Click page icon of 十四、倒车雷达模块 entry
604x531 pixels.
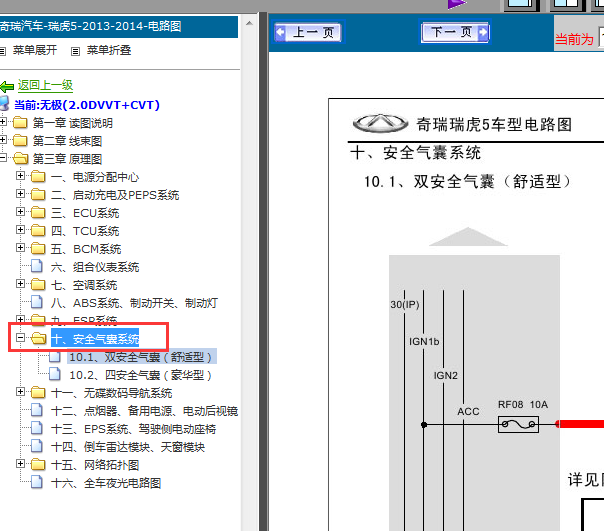(37, 447)
